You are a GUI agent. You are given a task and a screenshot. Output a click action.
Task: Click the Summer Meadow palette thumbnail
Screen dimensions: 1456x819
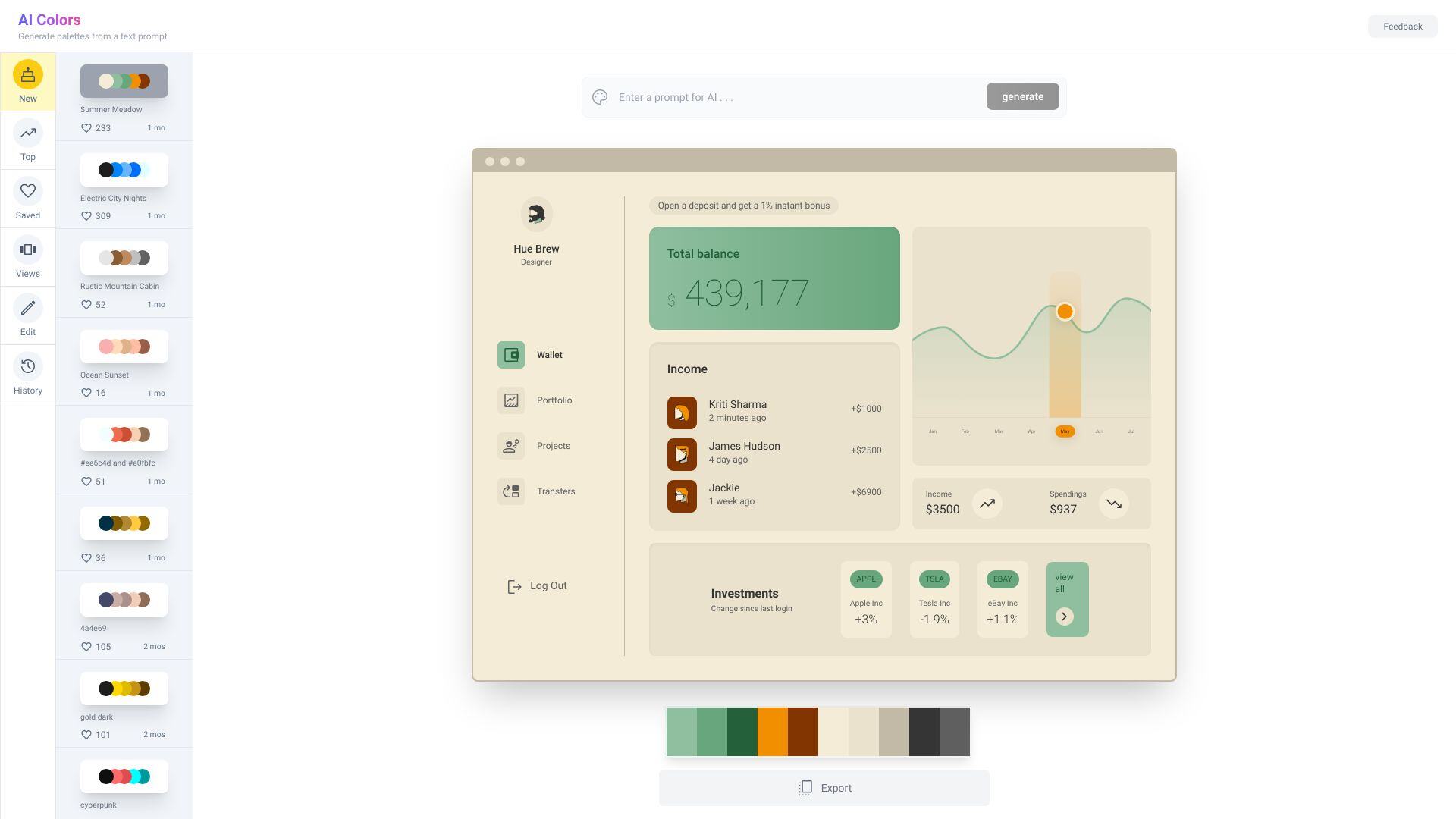pyautogui.click(x=122, y=81)
